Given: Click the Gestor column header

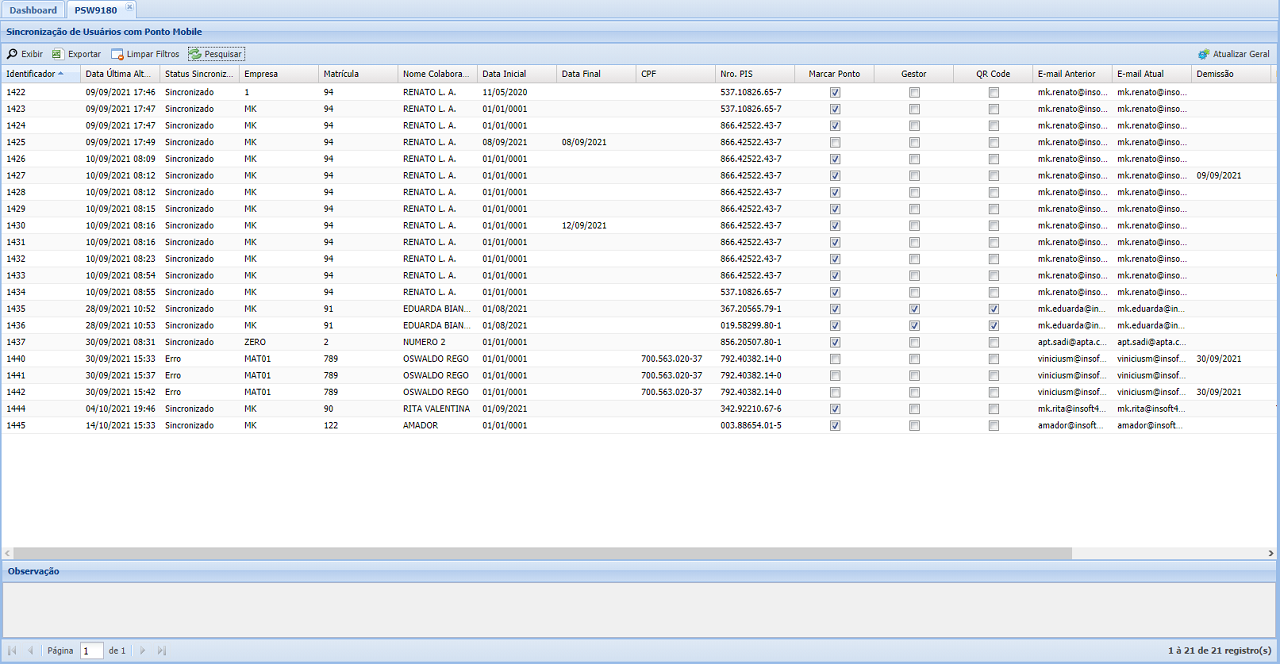Looking at the screenshot, I should 914,74.
